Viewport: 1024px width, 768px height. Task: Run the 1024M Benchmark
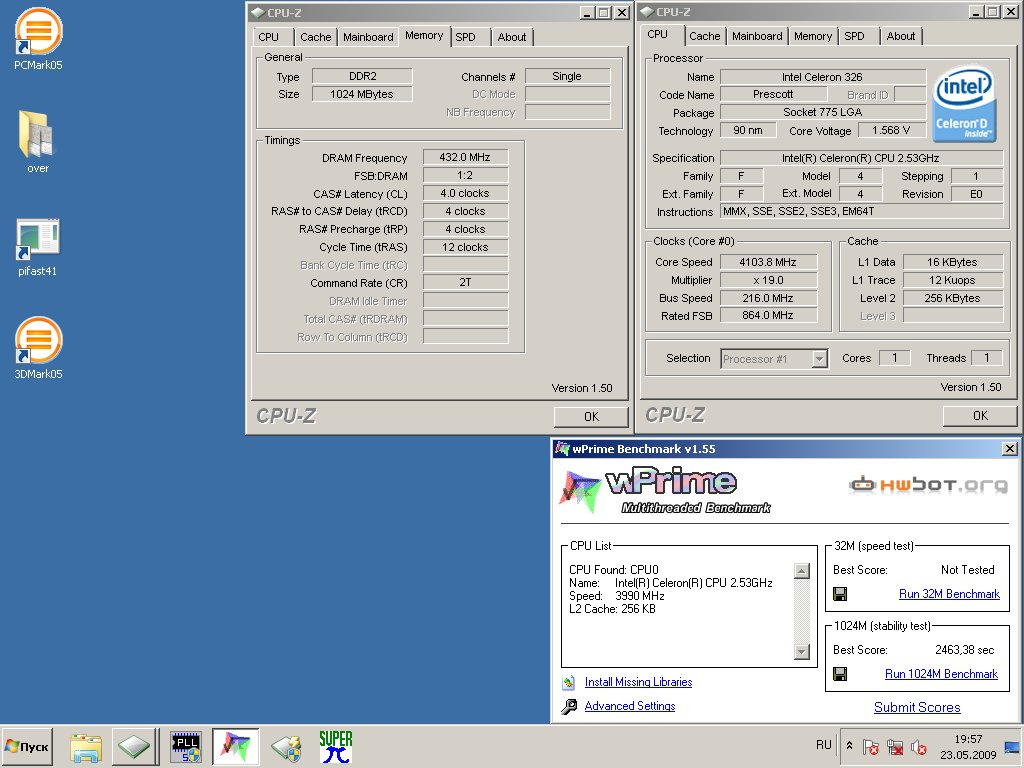(x=941, y=673)
